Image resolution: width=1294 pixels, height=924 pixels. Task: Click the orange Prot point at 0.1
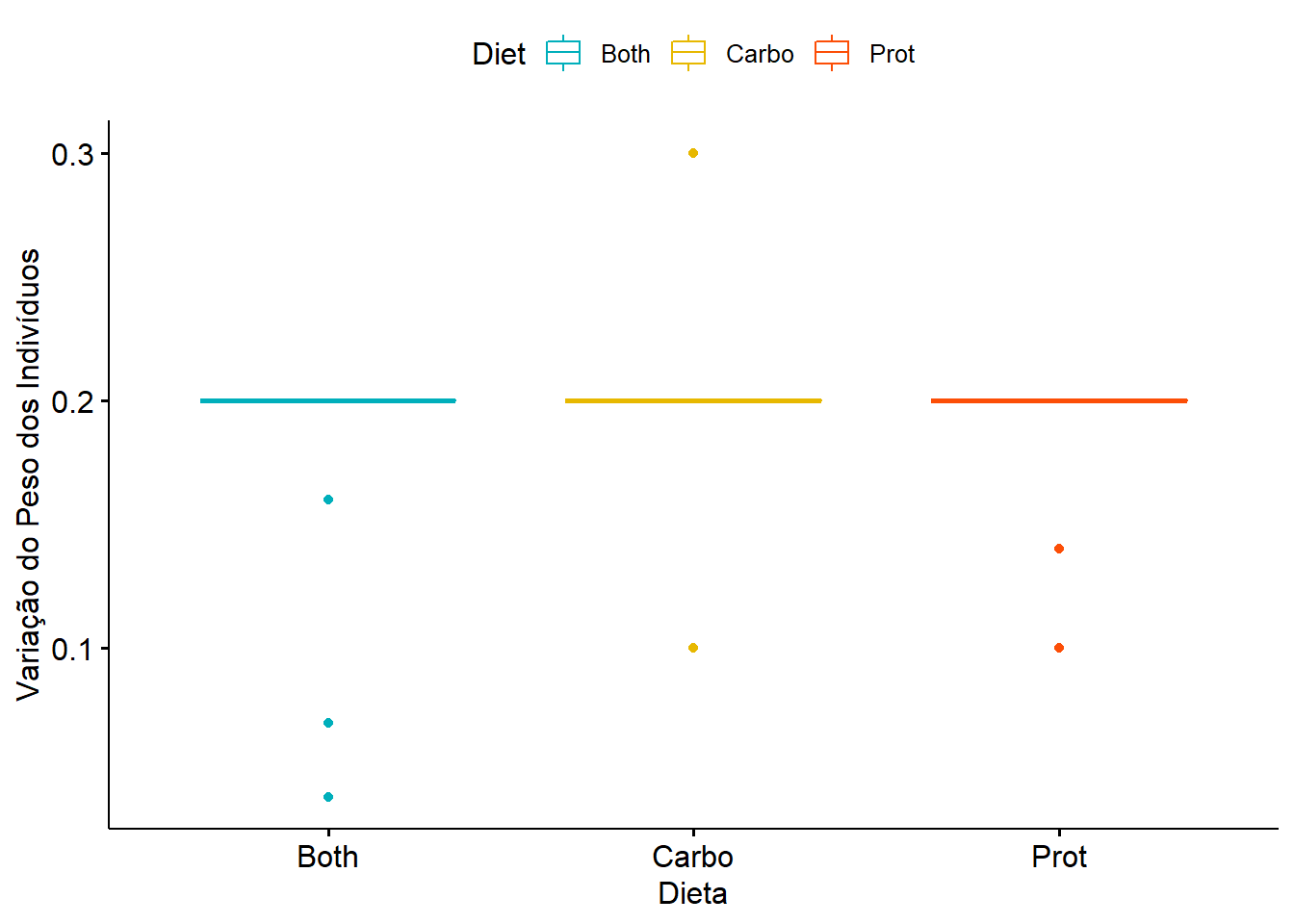1059,648
